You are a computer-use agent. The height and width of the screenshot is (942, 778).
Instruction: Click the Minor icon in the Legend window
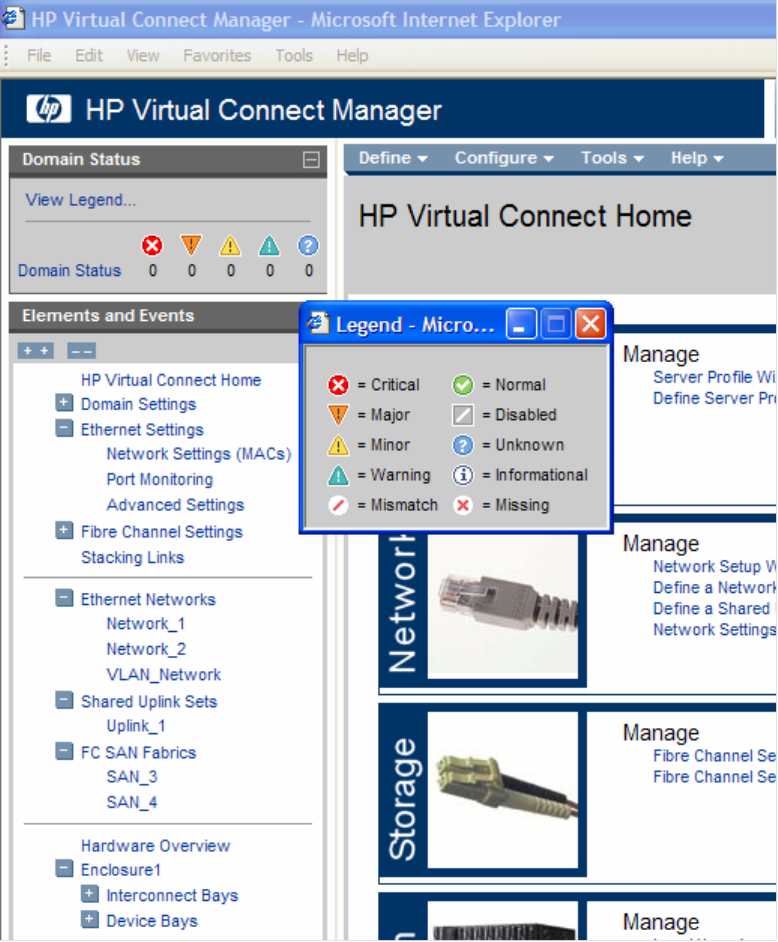click(x=338, y=445)
